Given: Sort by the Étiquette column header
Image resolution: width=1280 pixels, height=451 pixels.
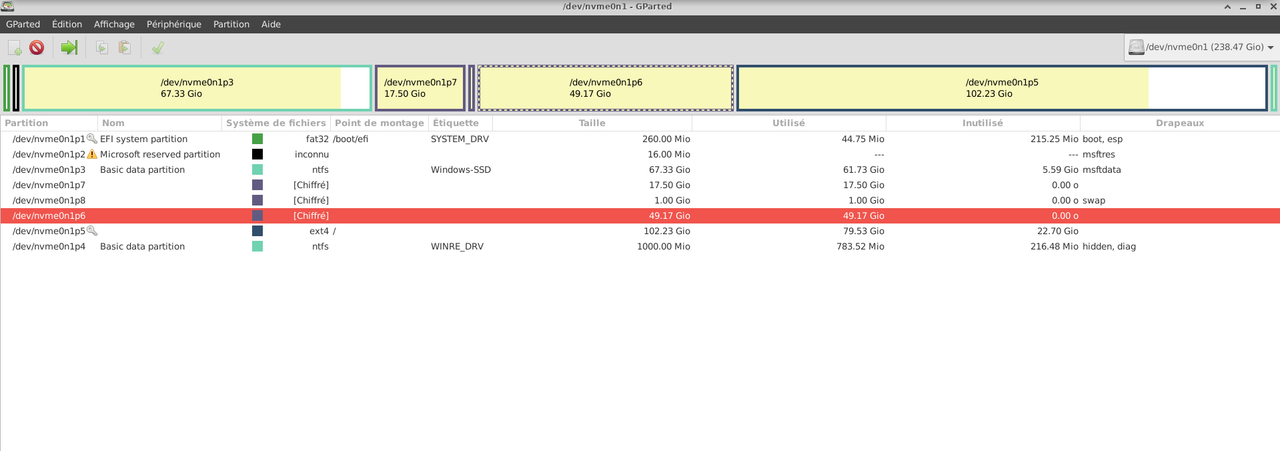Looking at the screenshot, I should pyautogui.click(x=460, y=123).
